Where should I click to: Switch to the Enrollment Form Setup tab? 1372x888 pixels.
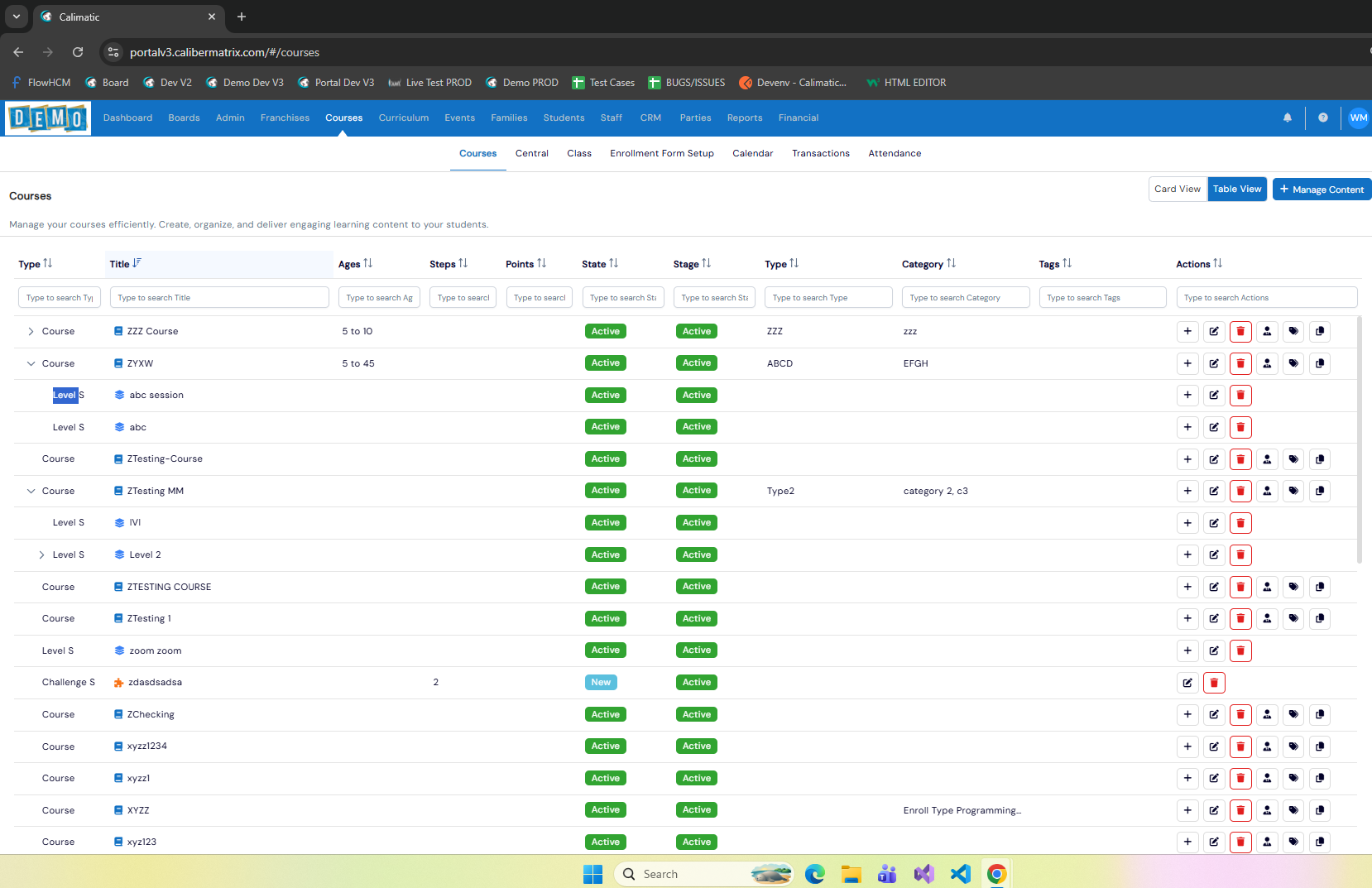click(661, 153)
